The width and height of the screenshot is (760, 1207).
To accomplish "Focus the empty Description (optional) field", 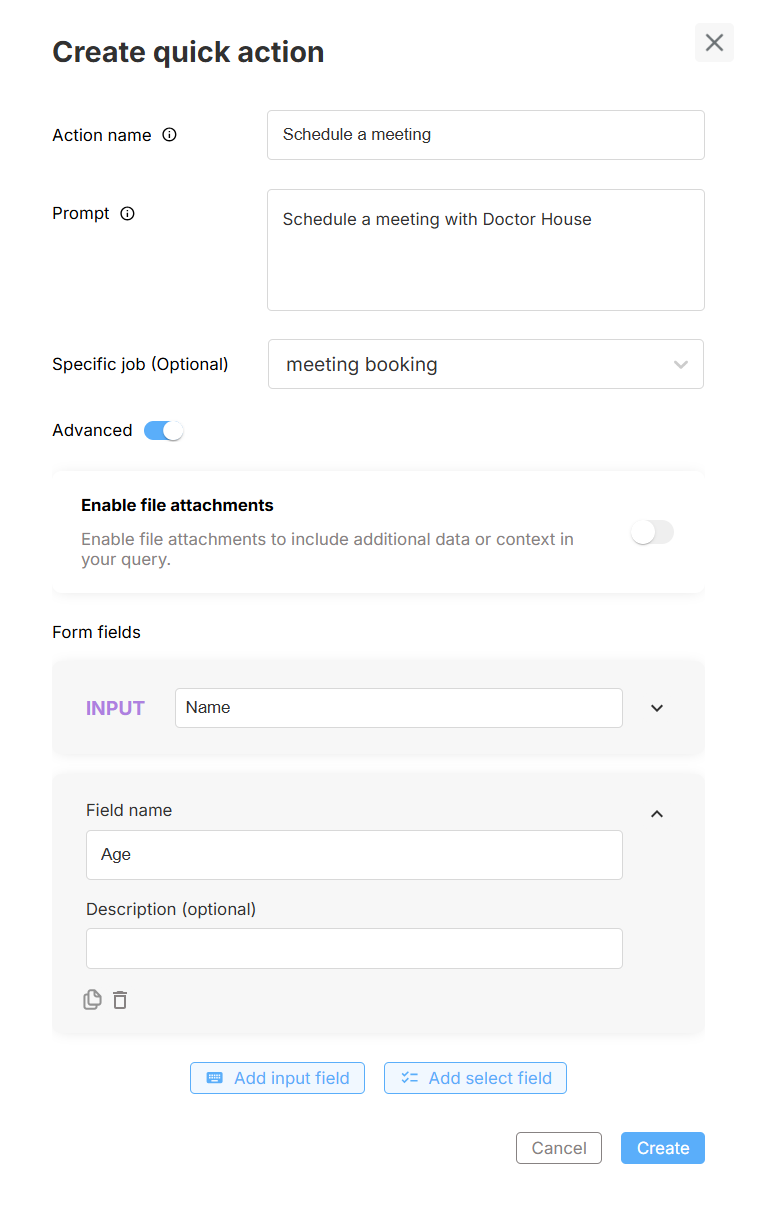I will [x=354, y=948].
